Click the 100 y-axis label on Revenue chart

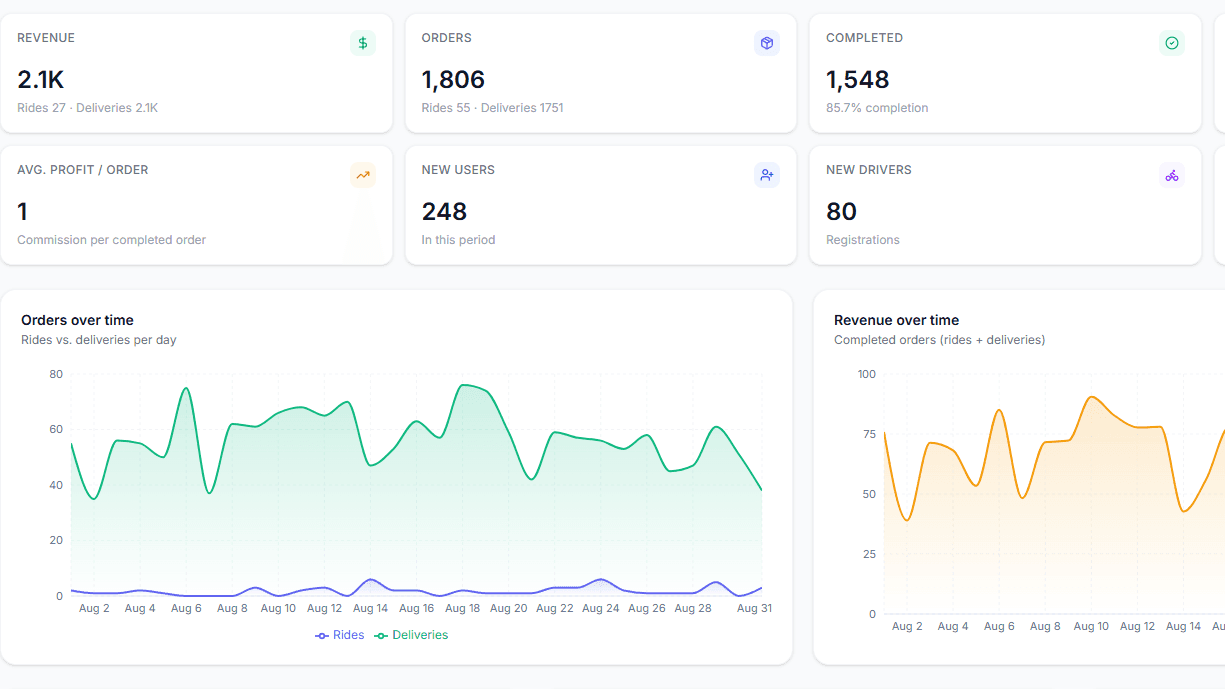[x=867, y=374]
